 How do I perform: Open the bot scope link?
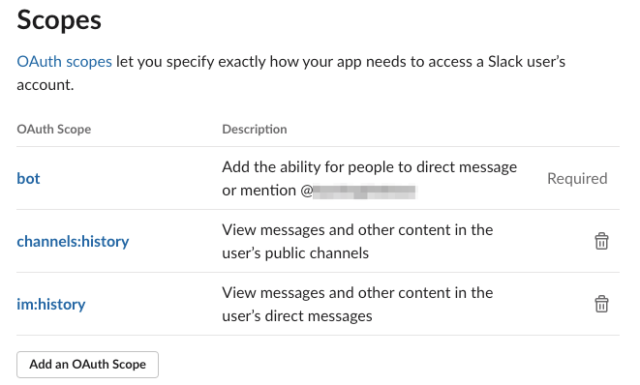[28, 178]
